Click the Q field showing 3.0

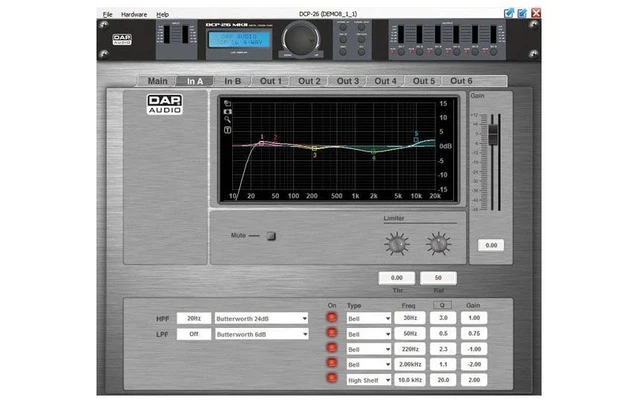[x=443, y=318]
